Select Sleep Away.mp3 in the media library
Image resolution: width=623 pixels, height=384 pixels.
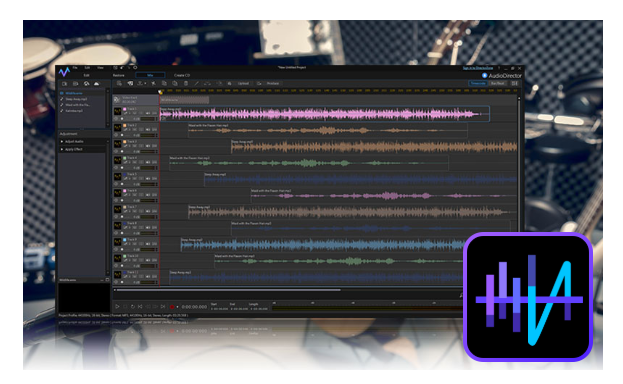(x=76, y=99)
